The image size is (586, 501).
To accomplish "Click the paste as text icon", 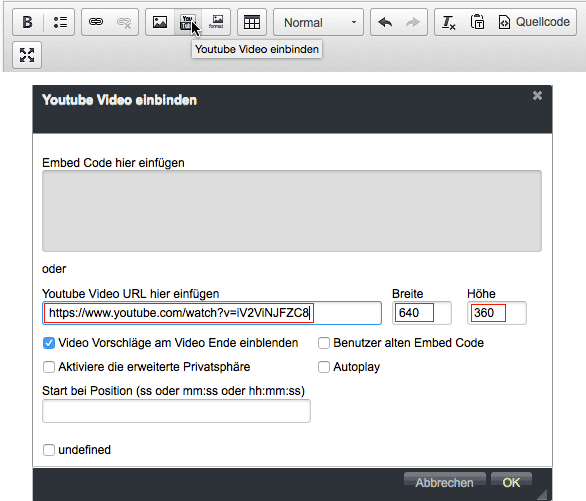I will [477, 22].
